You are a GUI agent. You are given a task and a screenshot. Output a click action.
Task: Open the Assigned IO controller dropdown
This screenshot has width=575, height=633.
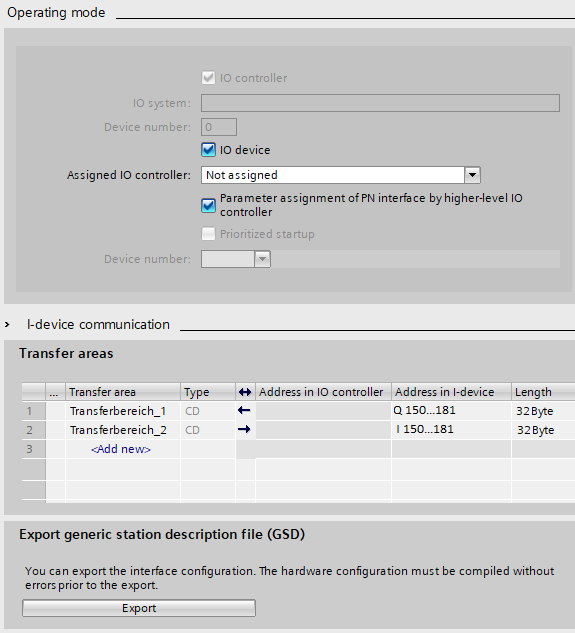click(472, 175)
